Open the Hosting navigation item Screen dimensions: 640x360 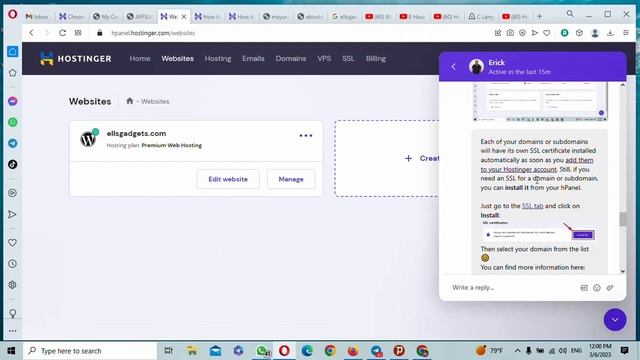218,59
